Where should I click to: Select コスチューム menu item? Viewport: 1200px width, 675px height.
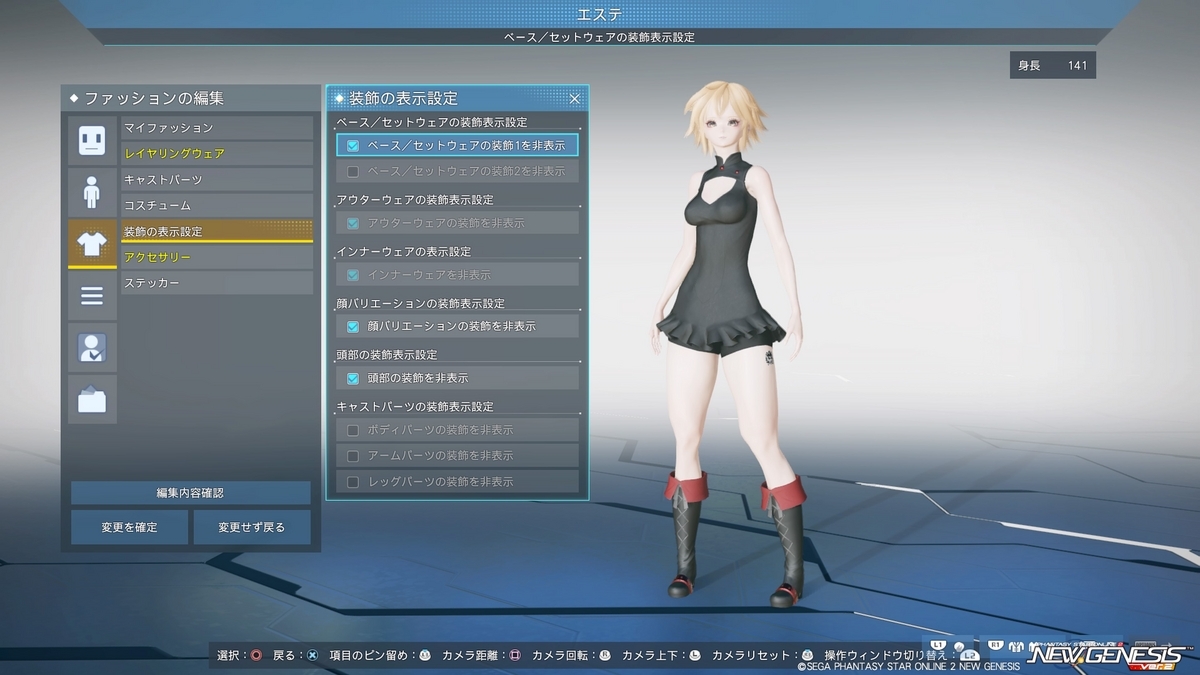pyautogui.click(x=217, y=206)
